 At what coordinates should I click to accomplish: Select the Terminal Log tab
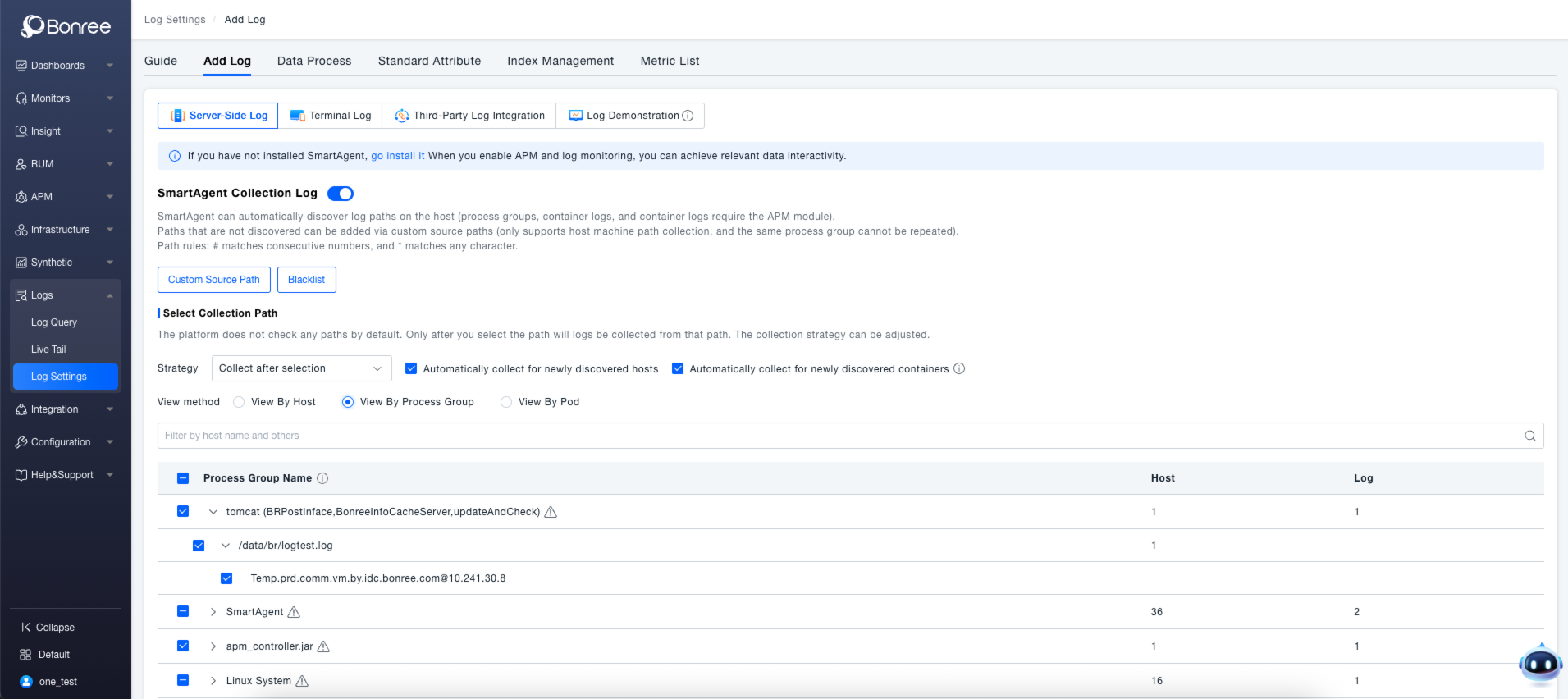(x=331, y=116)
